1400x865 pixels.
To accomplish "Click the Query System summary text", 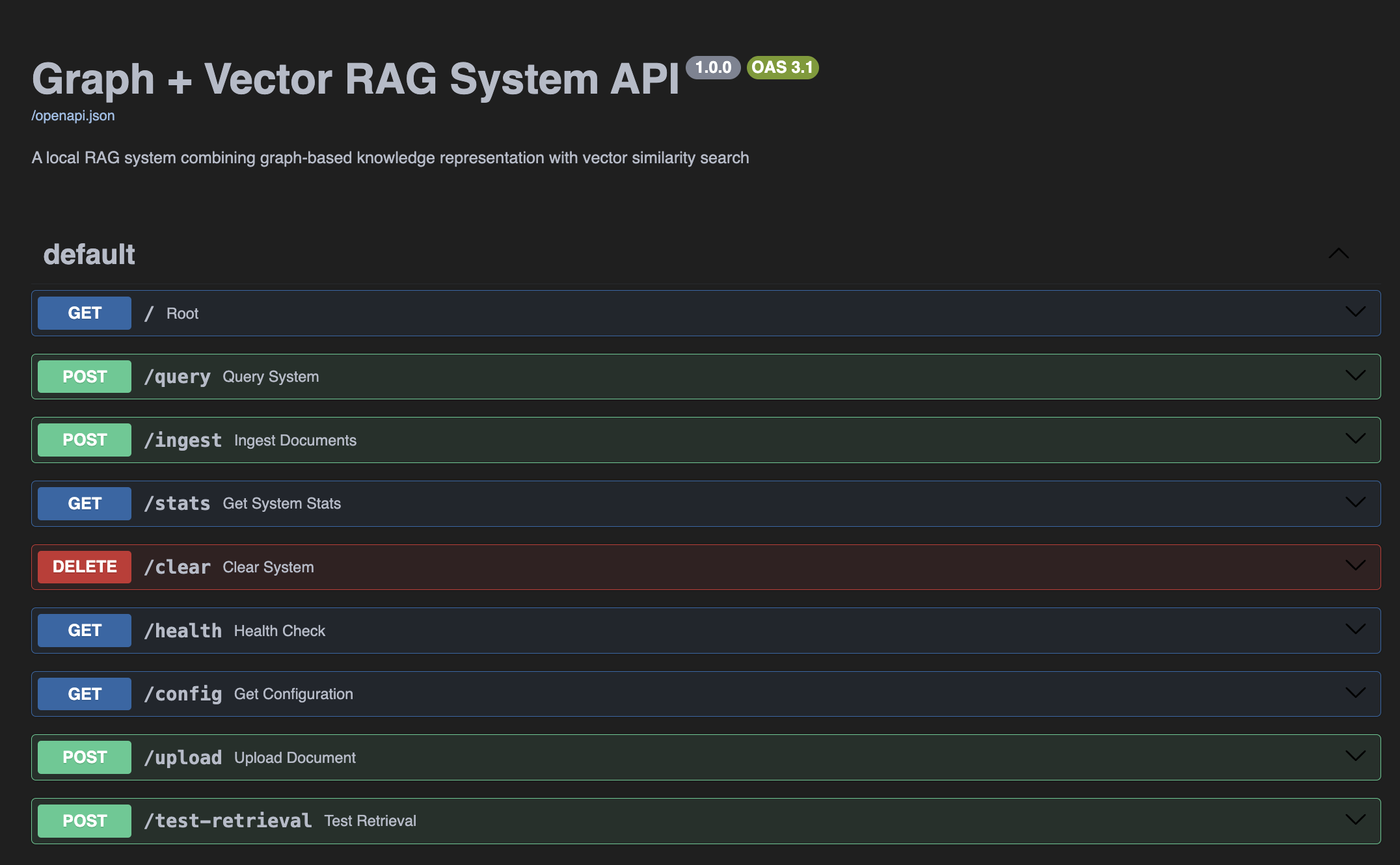I will pos(271,377).
